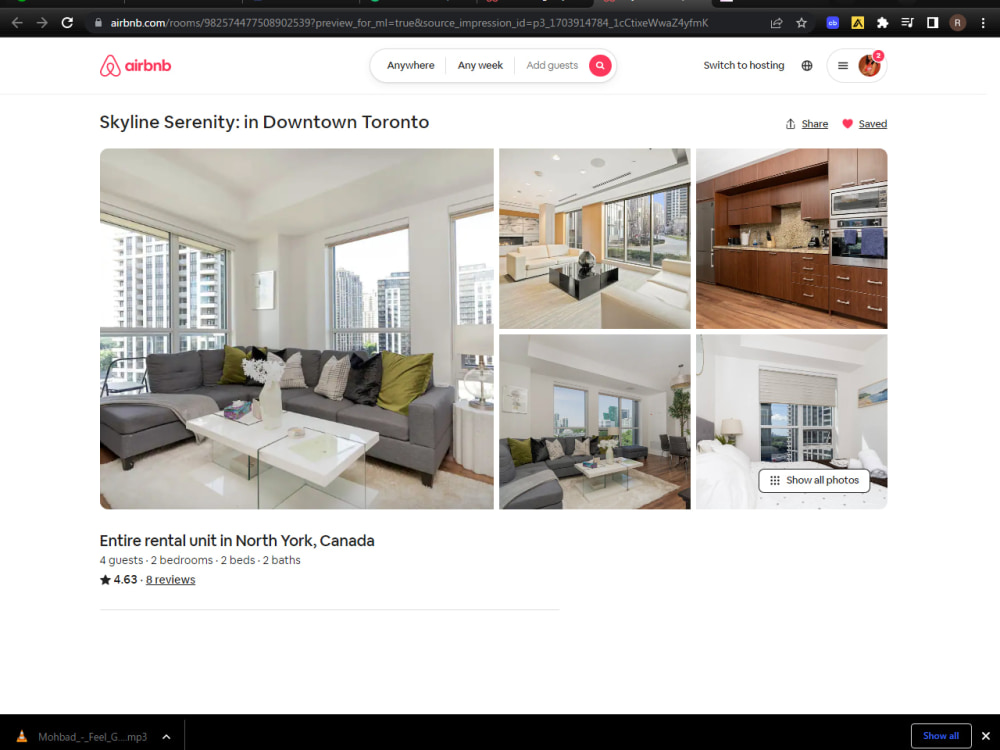Click Show all downloads button
Image resolution: width=1000 pixels, height=750 pixels.
(941, 736)
